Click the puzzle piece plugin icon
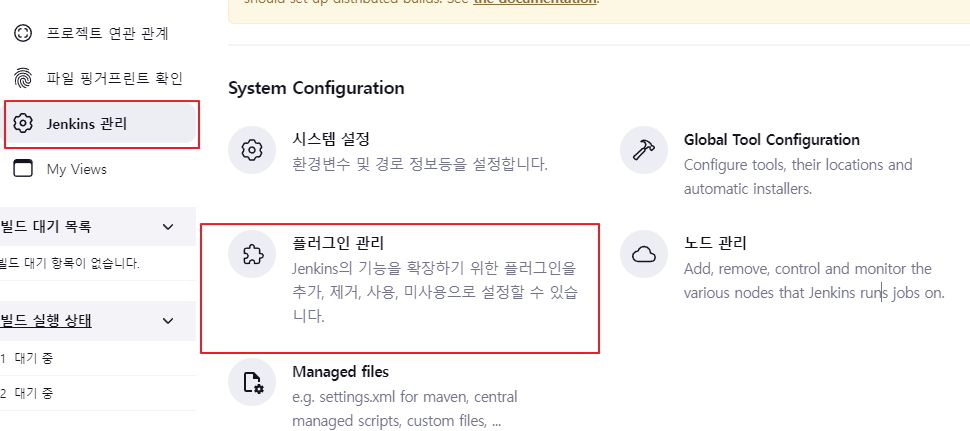 pos(252,254)
